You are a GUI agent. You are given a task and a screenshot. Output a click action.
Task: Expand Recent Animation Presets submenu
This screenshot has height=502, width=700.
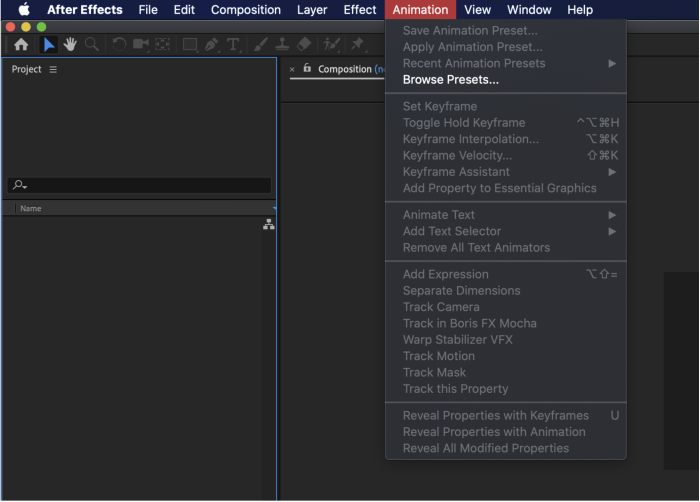coord(506,63)
